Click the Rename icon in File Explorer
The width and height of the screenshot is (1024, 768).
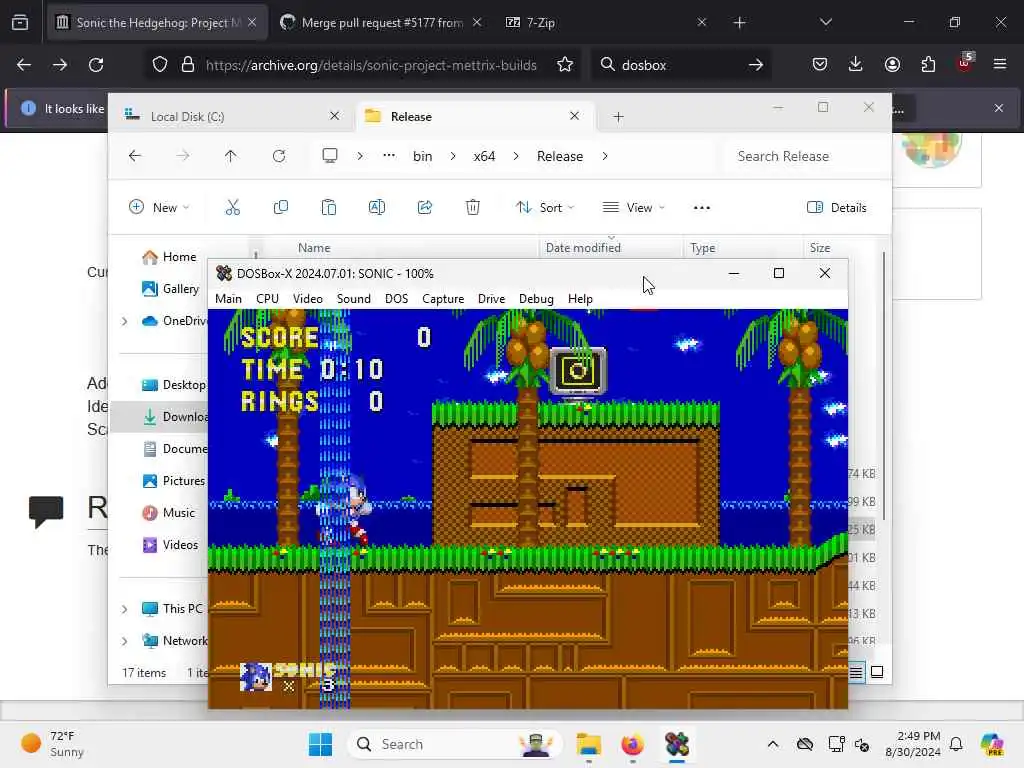377,208
